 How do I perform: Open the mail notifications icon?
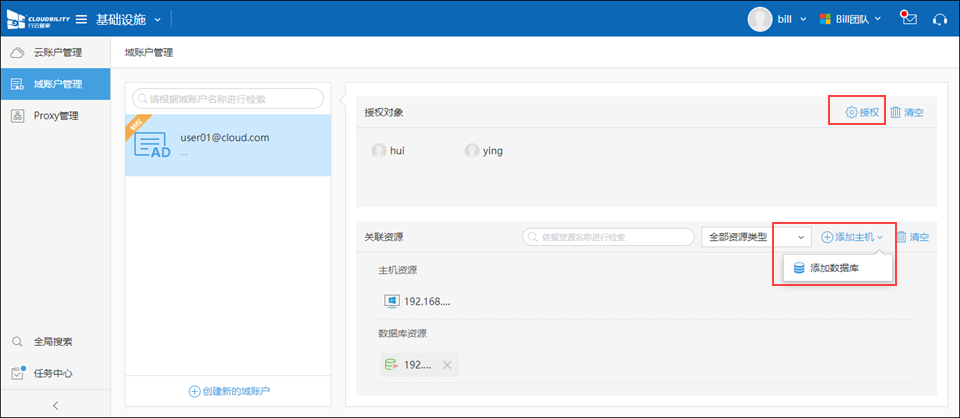(x=908, y=19)
